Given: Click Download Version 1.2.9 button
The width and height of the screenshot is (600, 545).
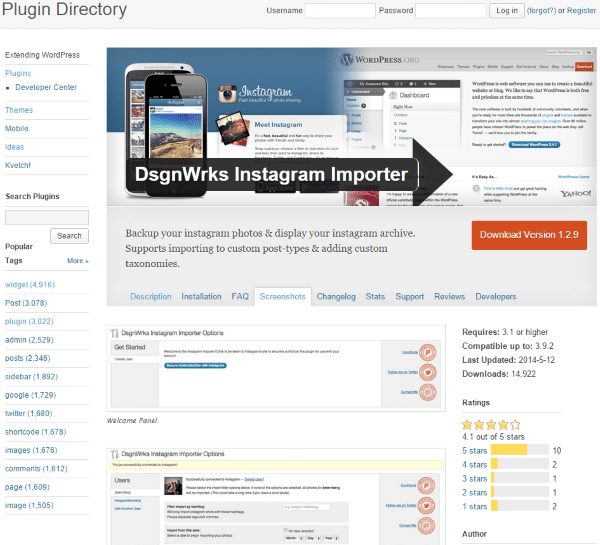Looking at the screenshot, I should [x=529, y=235].
